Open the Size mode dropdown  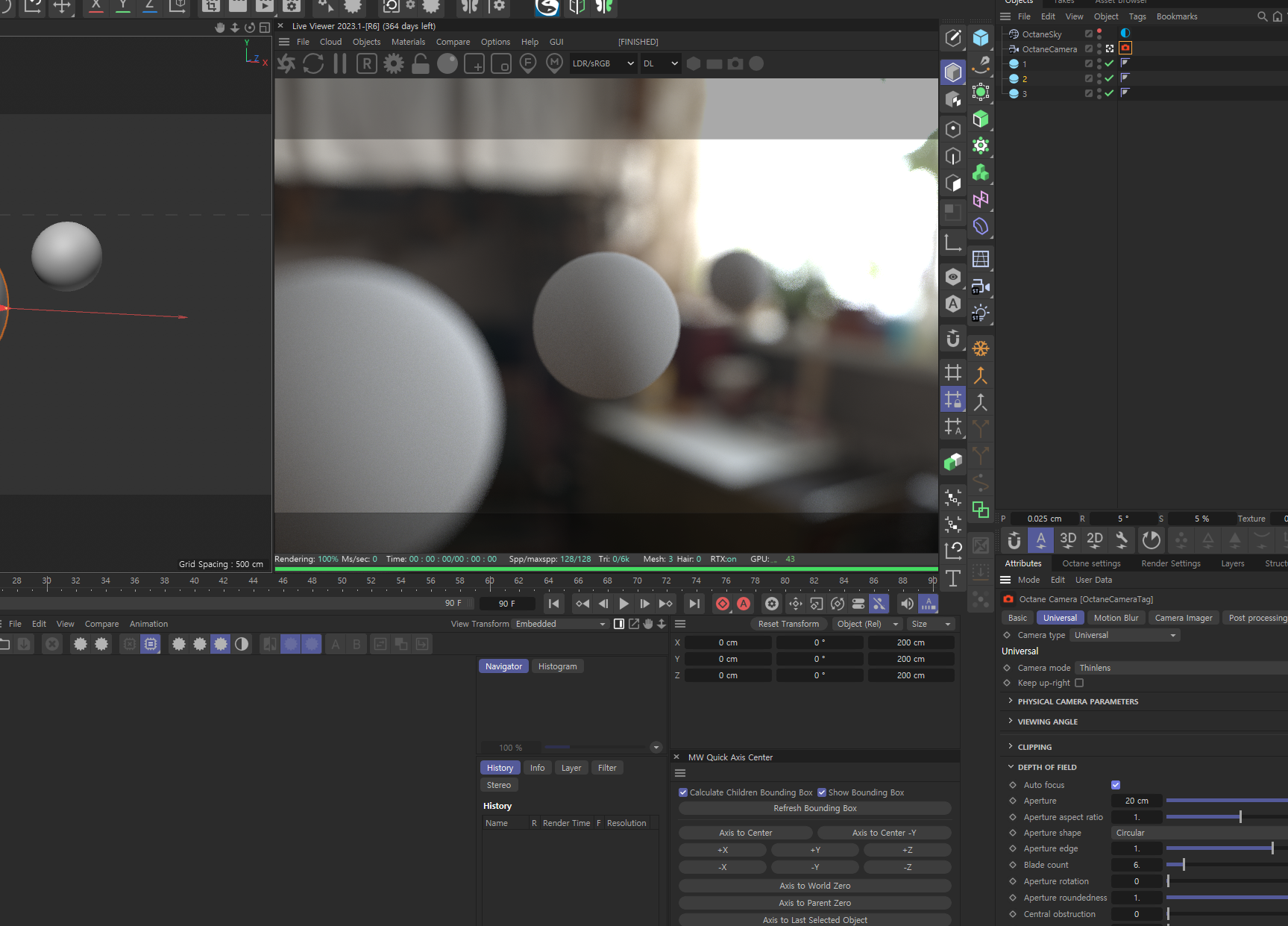932,624
